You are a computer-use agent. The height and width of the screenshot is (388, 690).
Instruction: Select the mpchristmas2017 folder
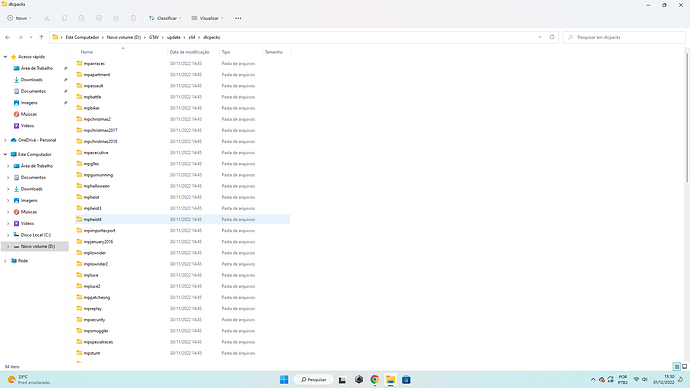point(100,130)
